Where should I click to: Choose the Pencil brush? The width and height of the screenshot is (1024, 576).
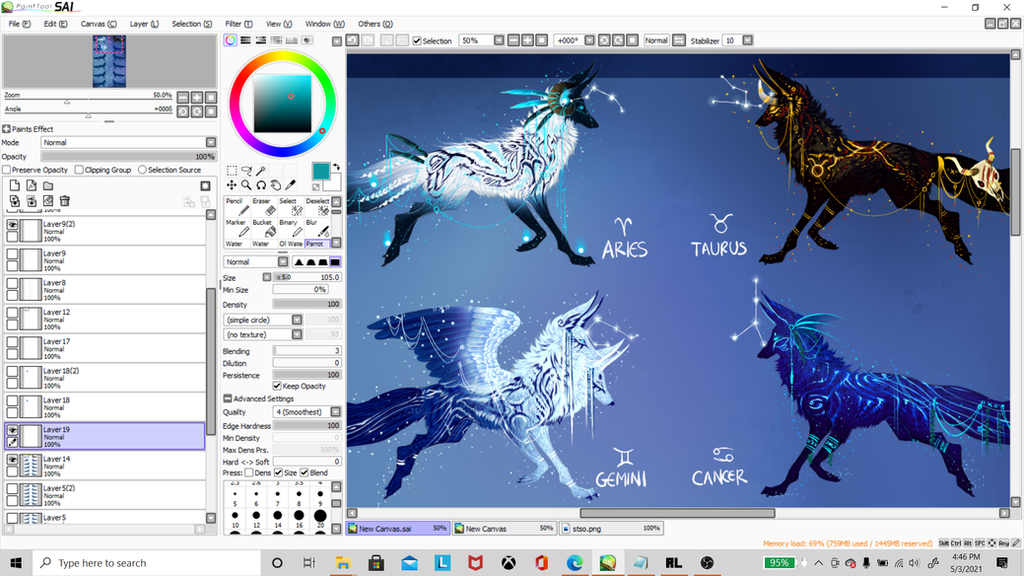click(x=236, y=206)
